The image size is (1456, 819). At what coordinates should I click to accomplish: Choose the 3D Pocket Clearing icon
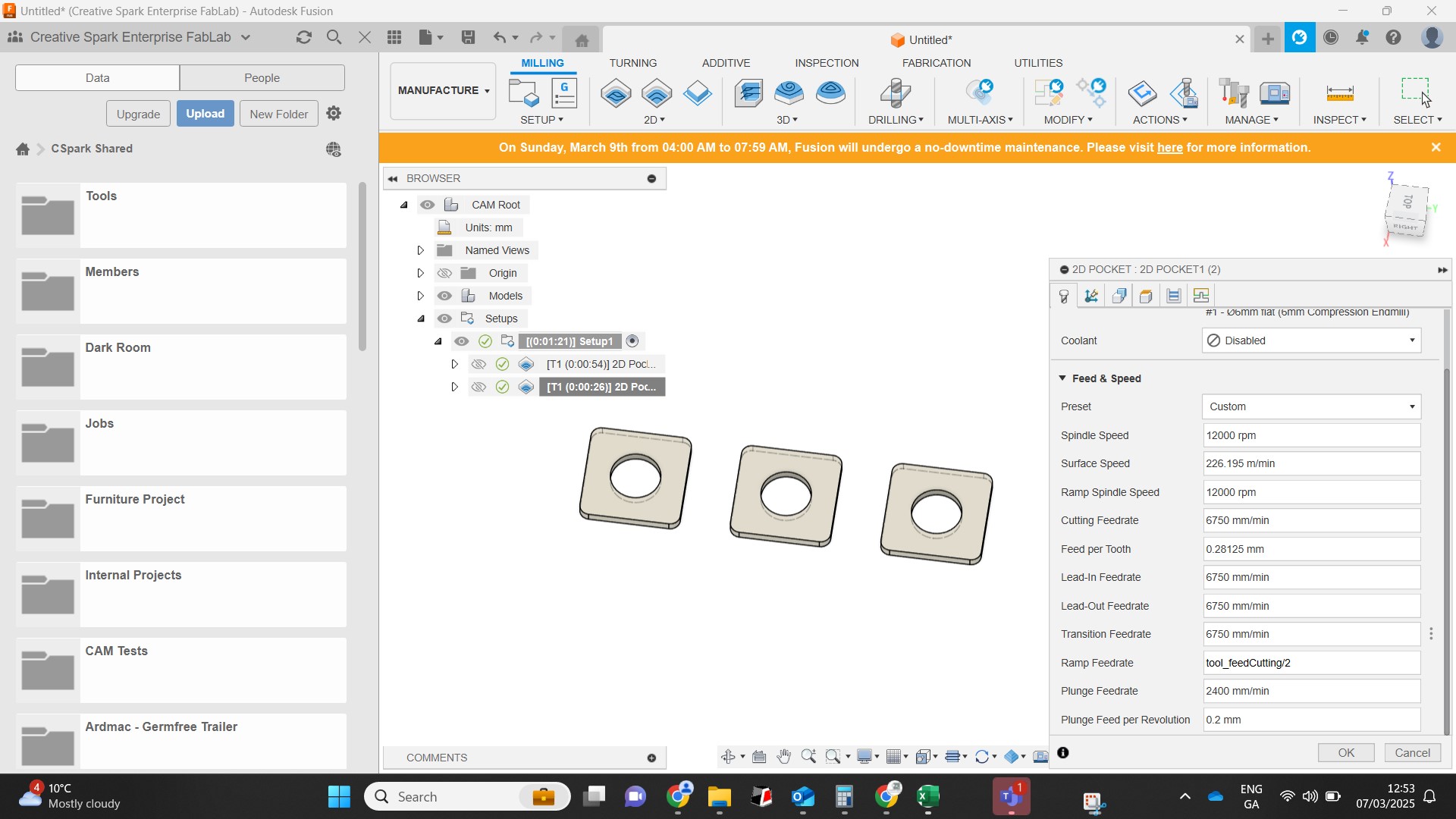[x=789, y=93]
